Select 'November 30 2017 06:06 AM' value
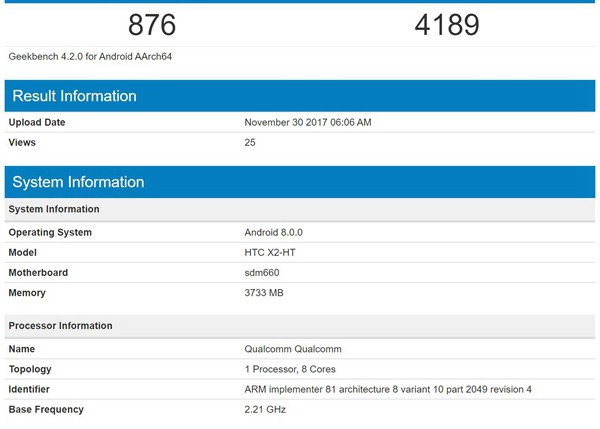This screenshot has height=429, width=600. [308, 122]
